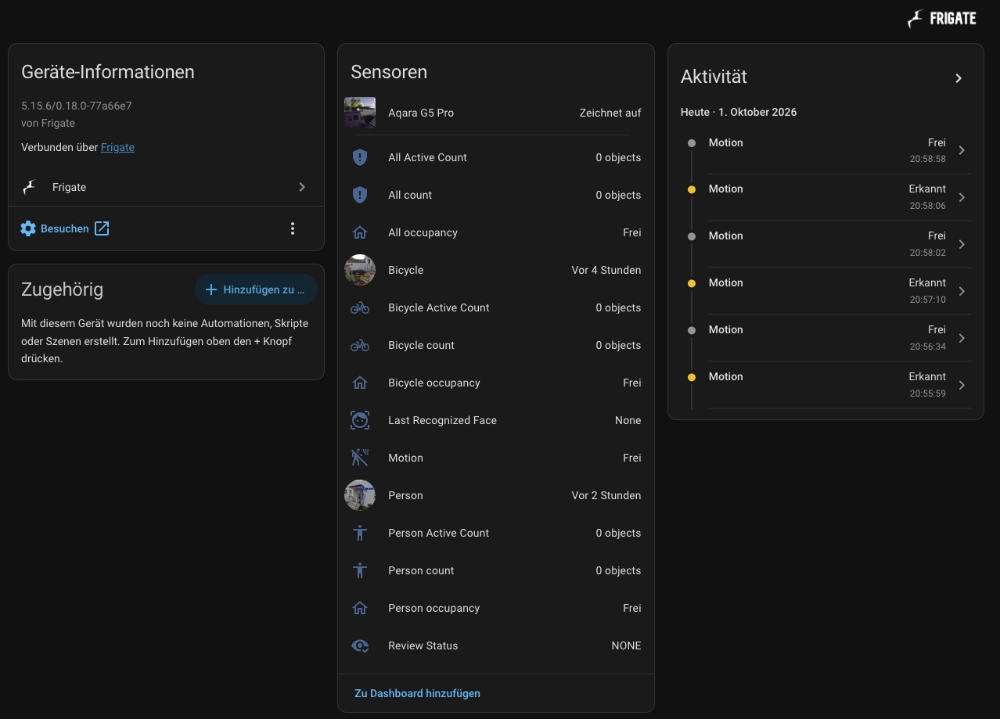Viewport: 1000px width, 719px height.
Task: Click the 'Heute · 1. Oktober 2026' date heading
Action: point(739,112)
